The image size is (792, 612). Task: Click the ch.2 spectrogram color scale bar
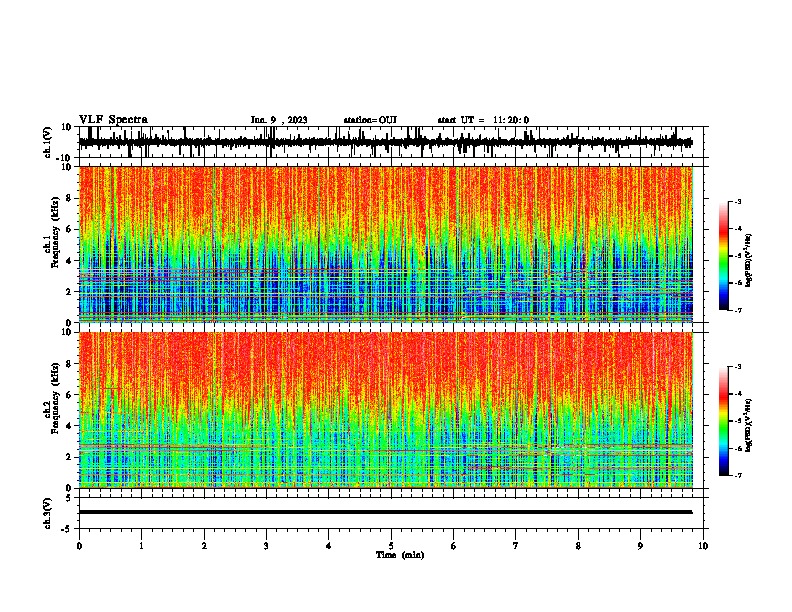pyautogui.click(x=724, y=421)
